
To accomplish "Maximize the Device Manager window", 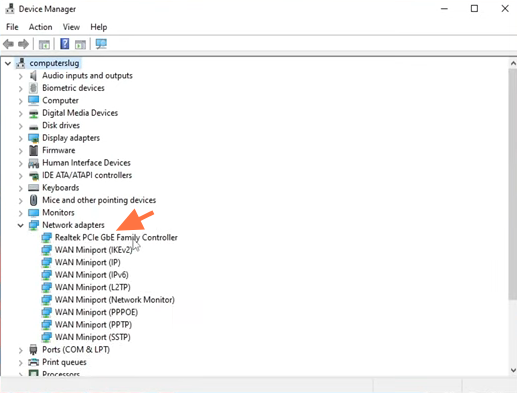I will click(474, 9).
